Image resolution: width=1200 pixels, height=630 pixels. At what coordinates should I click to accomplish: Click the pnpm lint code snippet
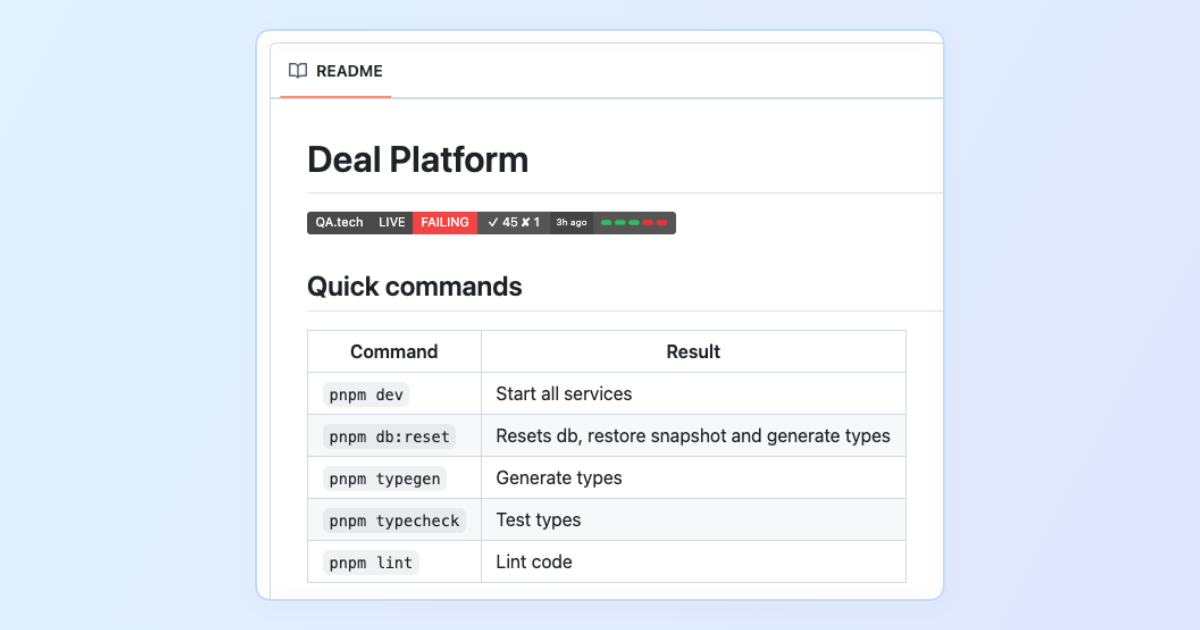click(x=370, y=562)
